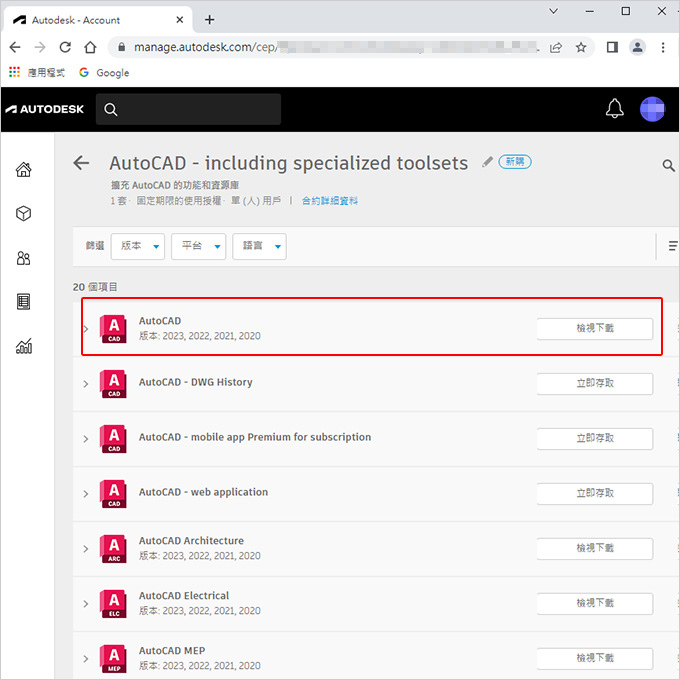This screenshot has width=680, height=680.
Task: Bookmark this page with the star
Action: click(581, 47)
